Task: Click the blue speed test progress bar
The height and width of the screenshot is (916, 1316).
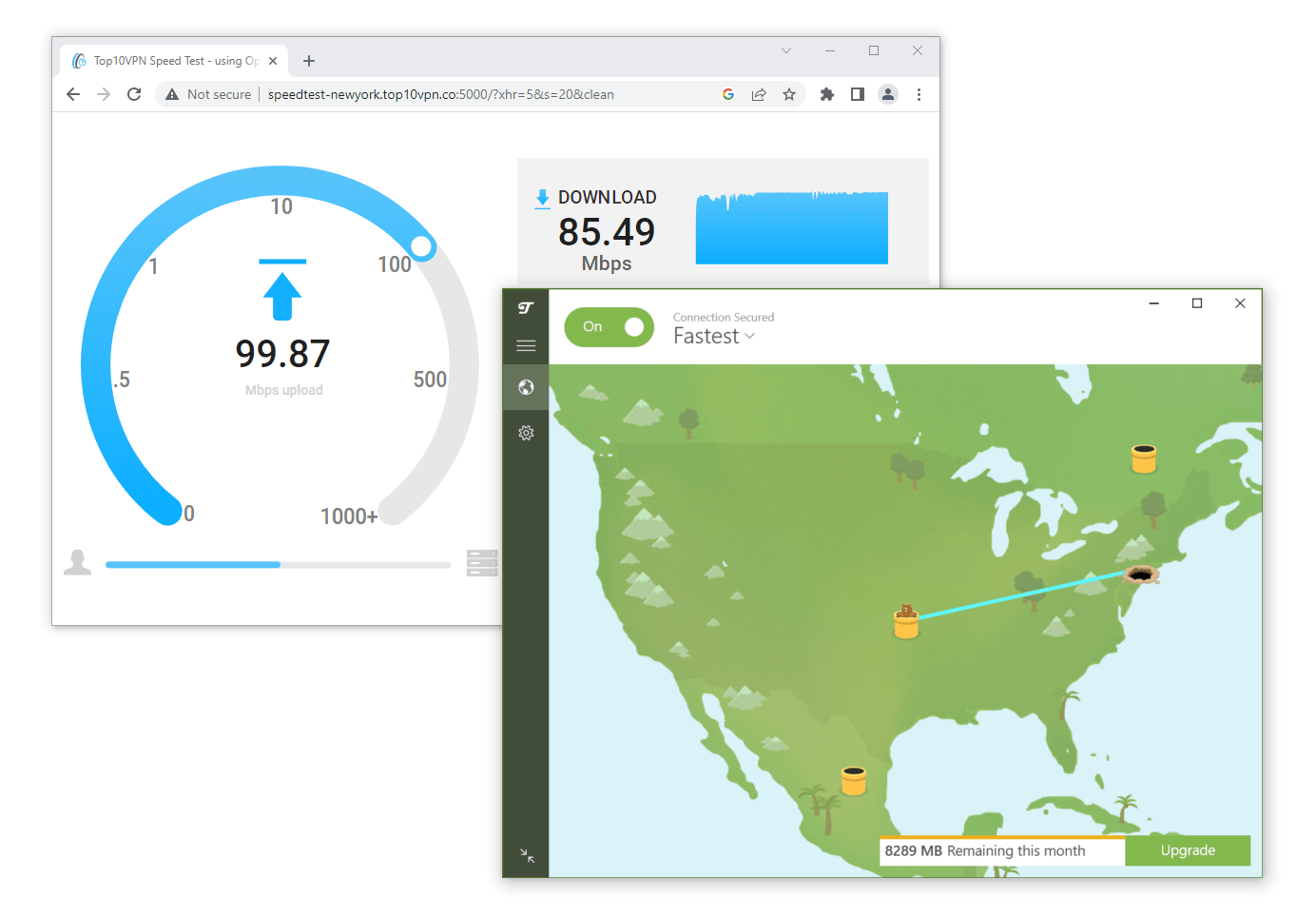Action: coord(190,564)
